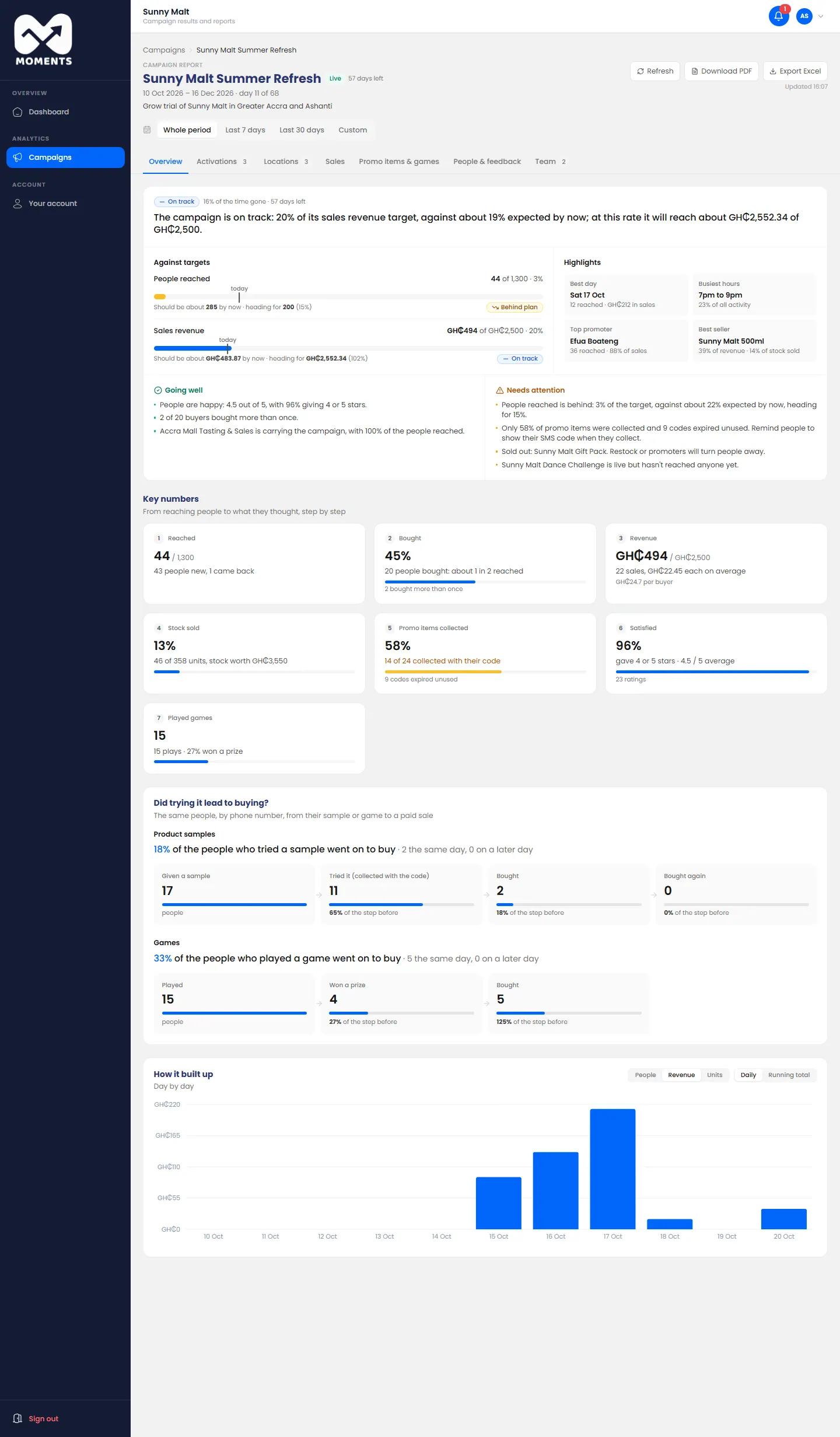Click the Behind plan badge

click(x=514, y=307)
